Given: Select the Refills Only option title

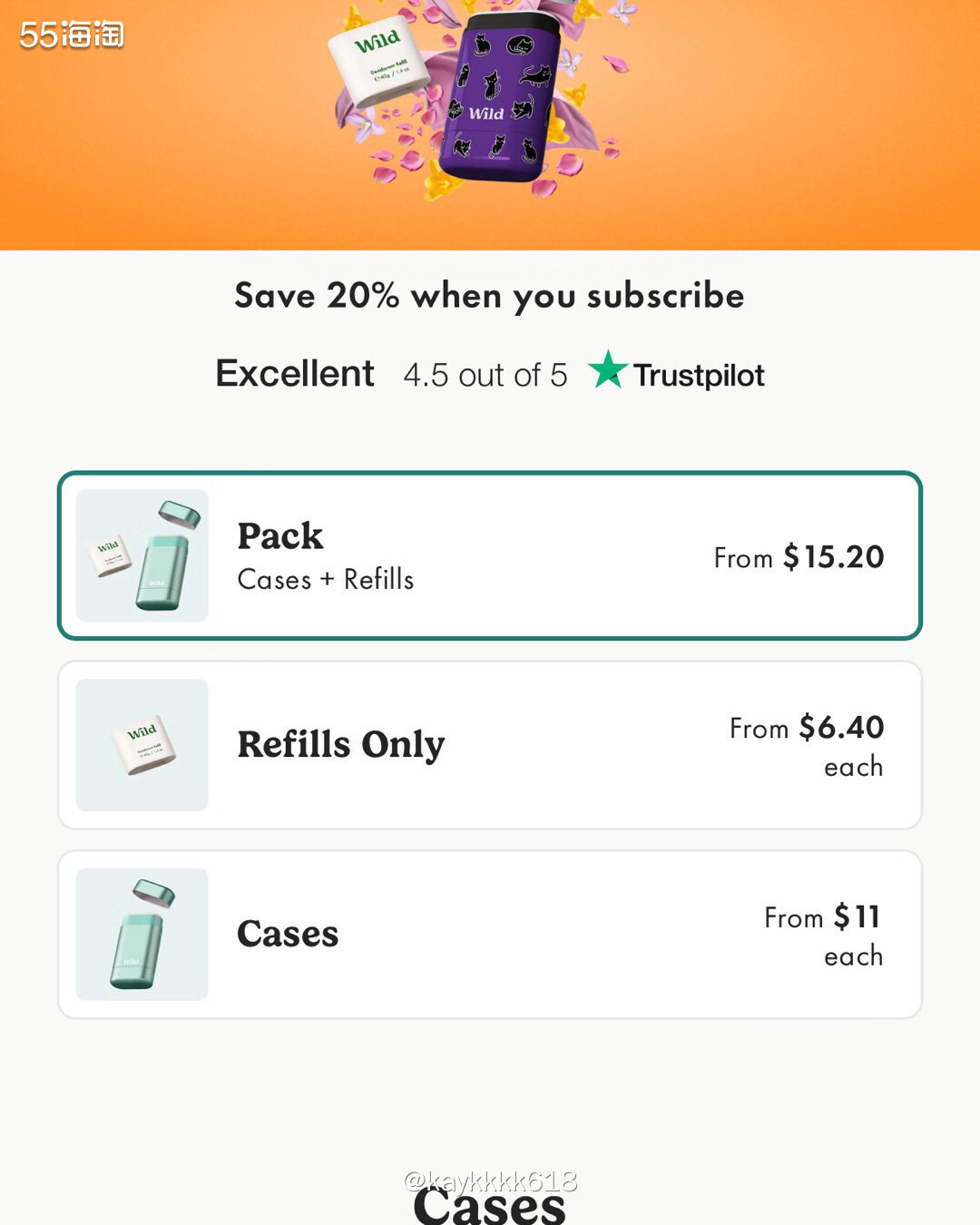Looking at the screenshot, I should pos(340,745).
